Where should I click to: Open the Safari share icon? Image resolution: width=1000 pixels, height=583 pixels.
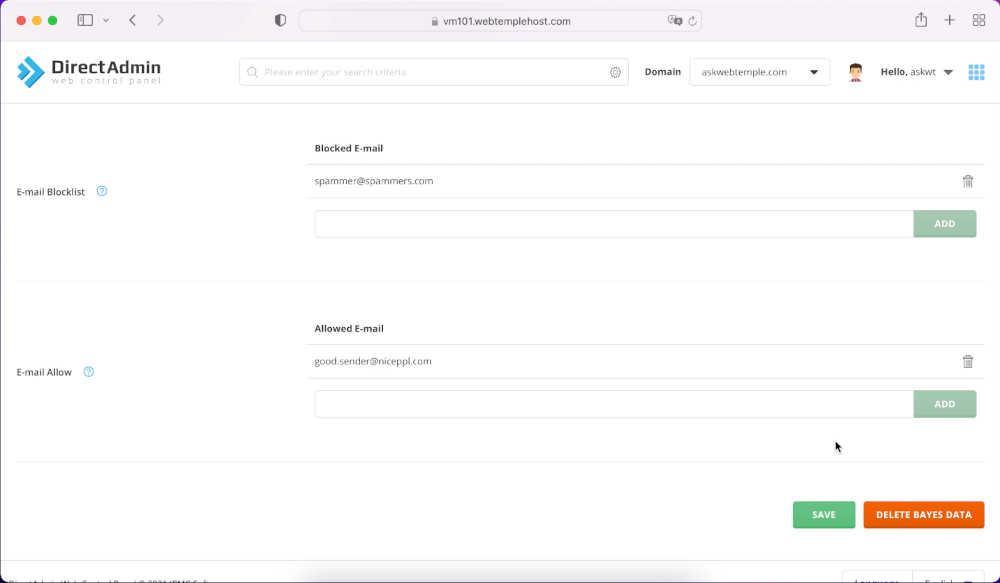(921, 20)
